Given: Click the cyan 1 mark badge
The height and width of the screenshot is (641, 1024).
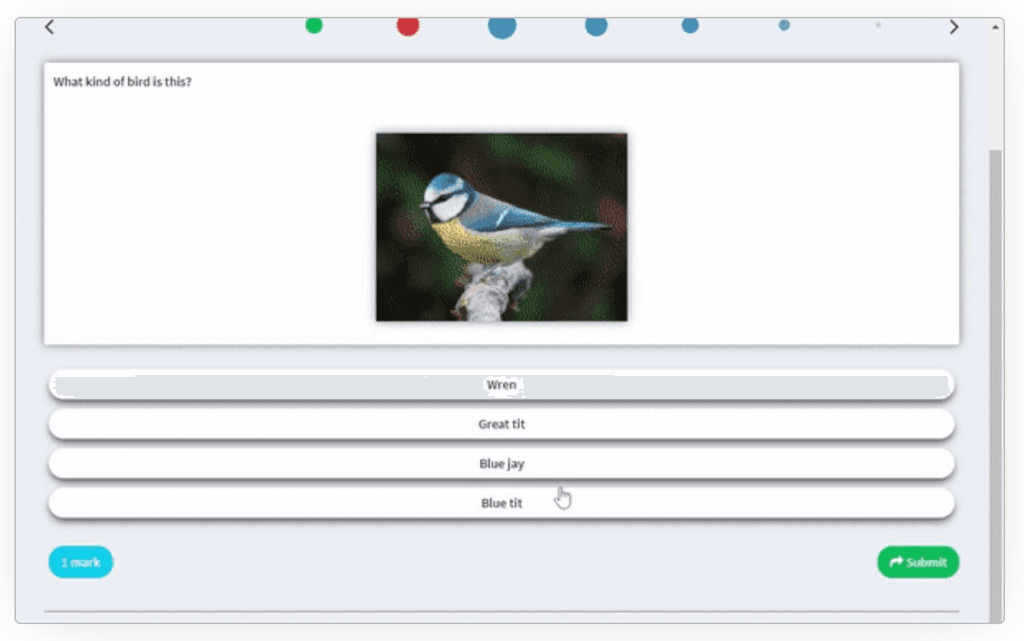Looking at the screenshot, I should pyautogui.click(x=81, y=562).
